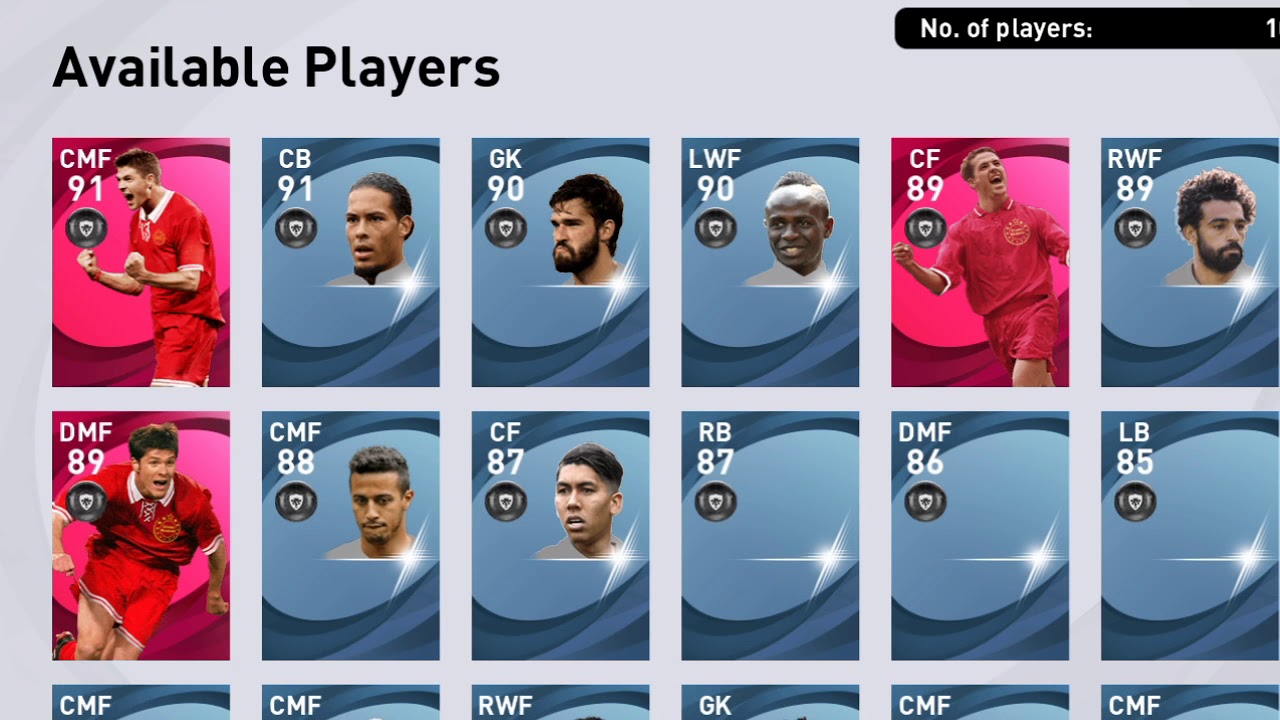The height and width of the screenshot is (720, 1280).
Task: Select the CB 91 player card
Action: (351, 262)
